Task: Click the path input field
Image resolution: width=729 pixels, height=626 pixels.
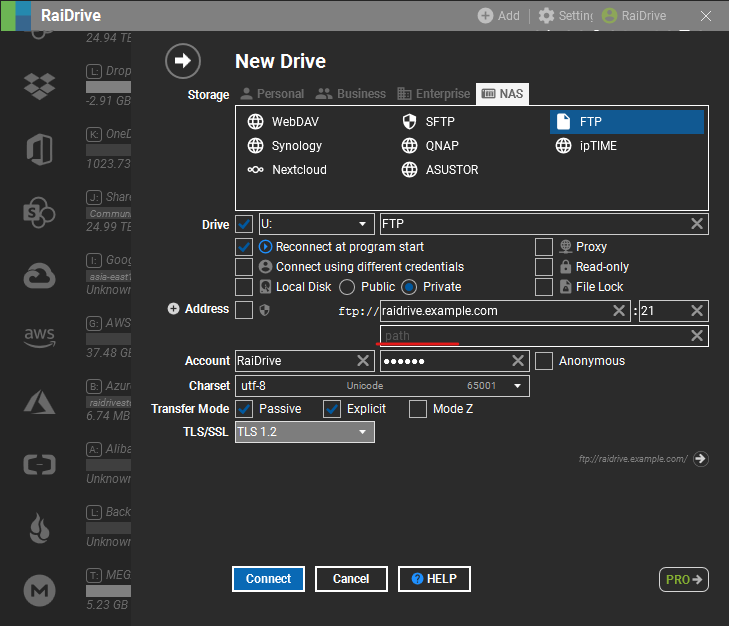Action: (x=530, y=336)
